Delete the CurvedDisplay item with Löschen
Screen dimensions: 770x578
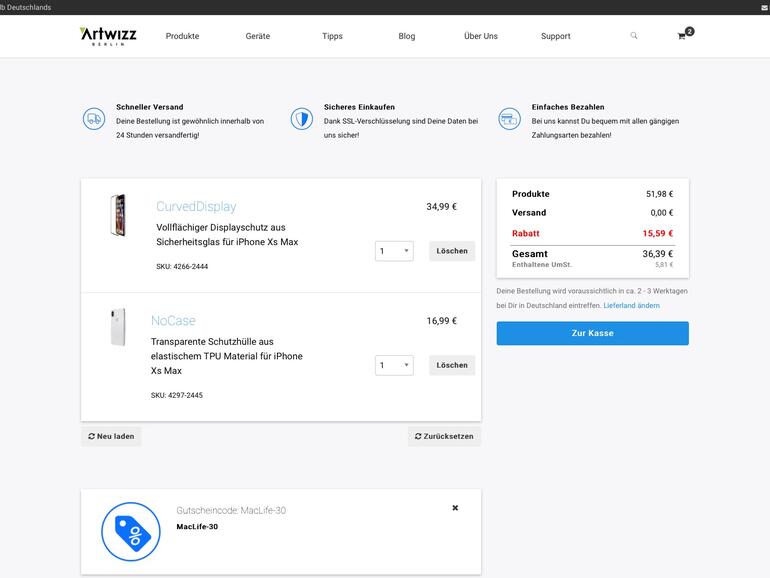[x=452, y=251]
